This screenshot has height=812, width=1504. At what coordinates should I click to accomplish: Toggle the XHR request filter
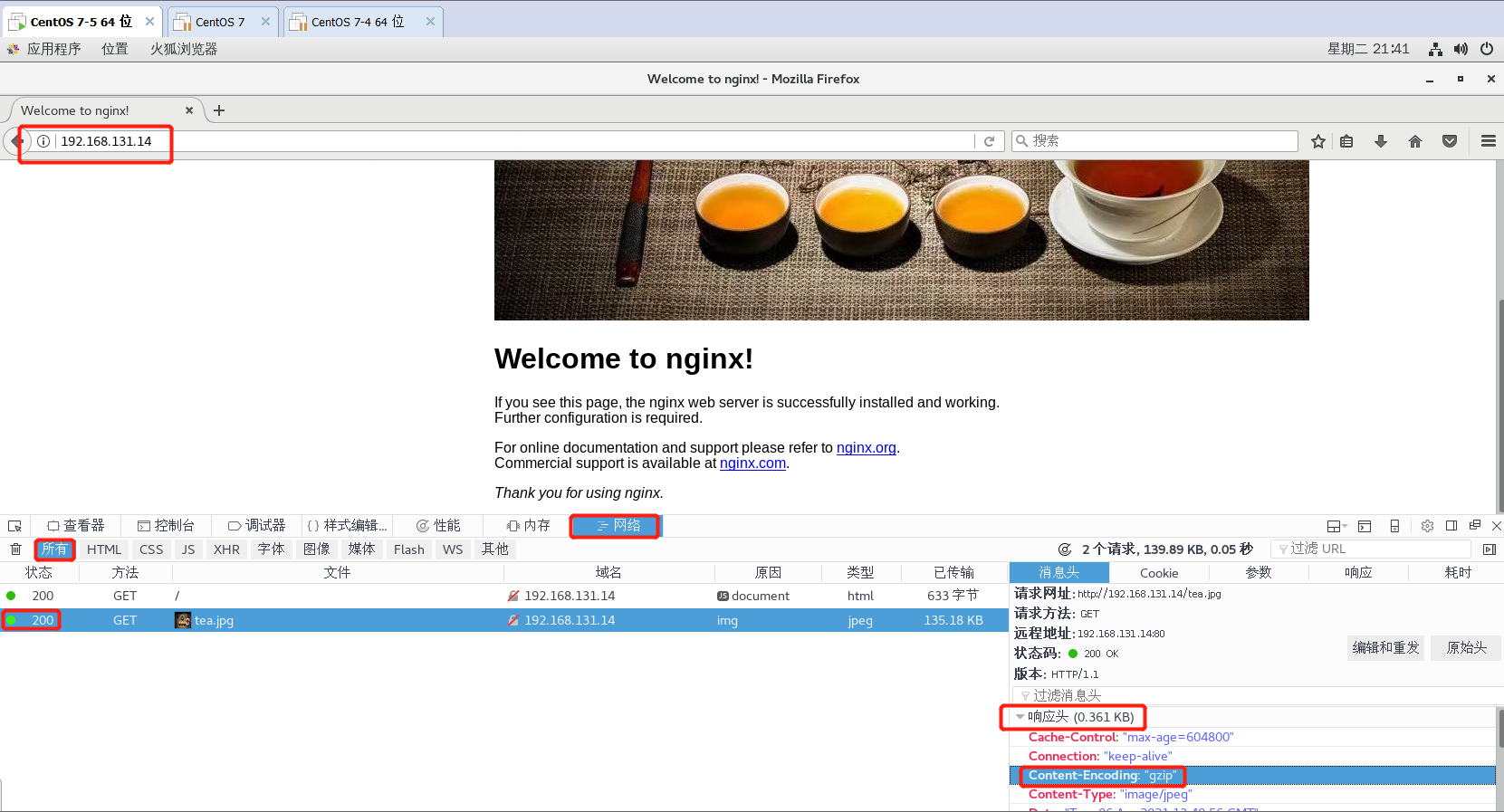[x=226, y=549]
